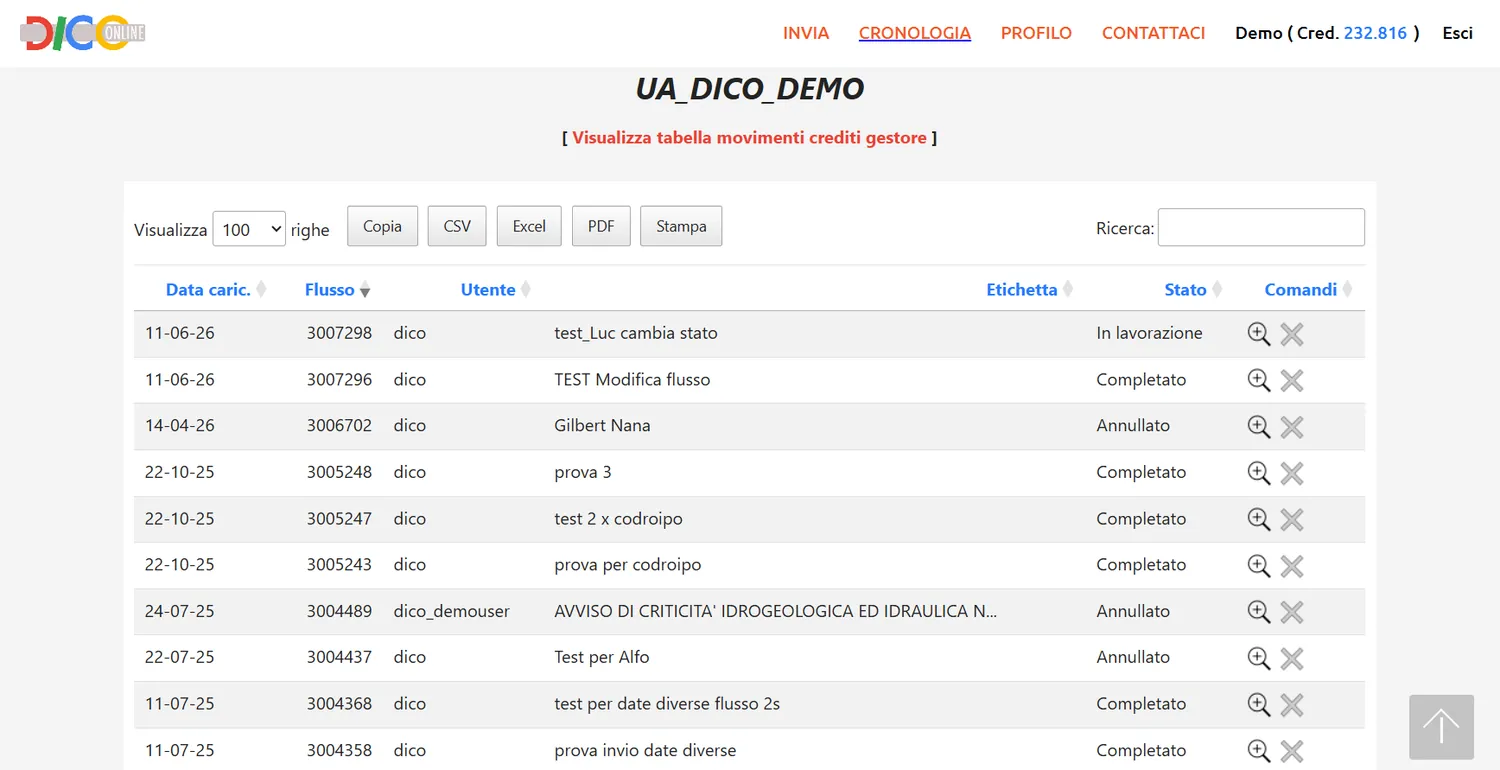
Task: Delete flow 3004489
Action: 1292,612
